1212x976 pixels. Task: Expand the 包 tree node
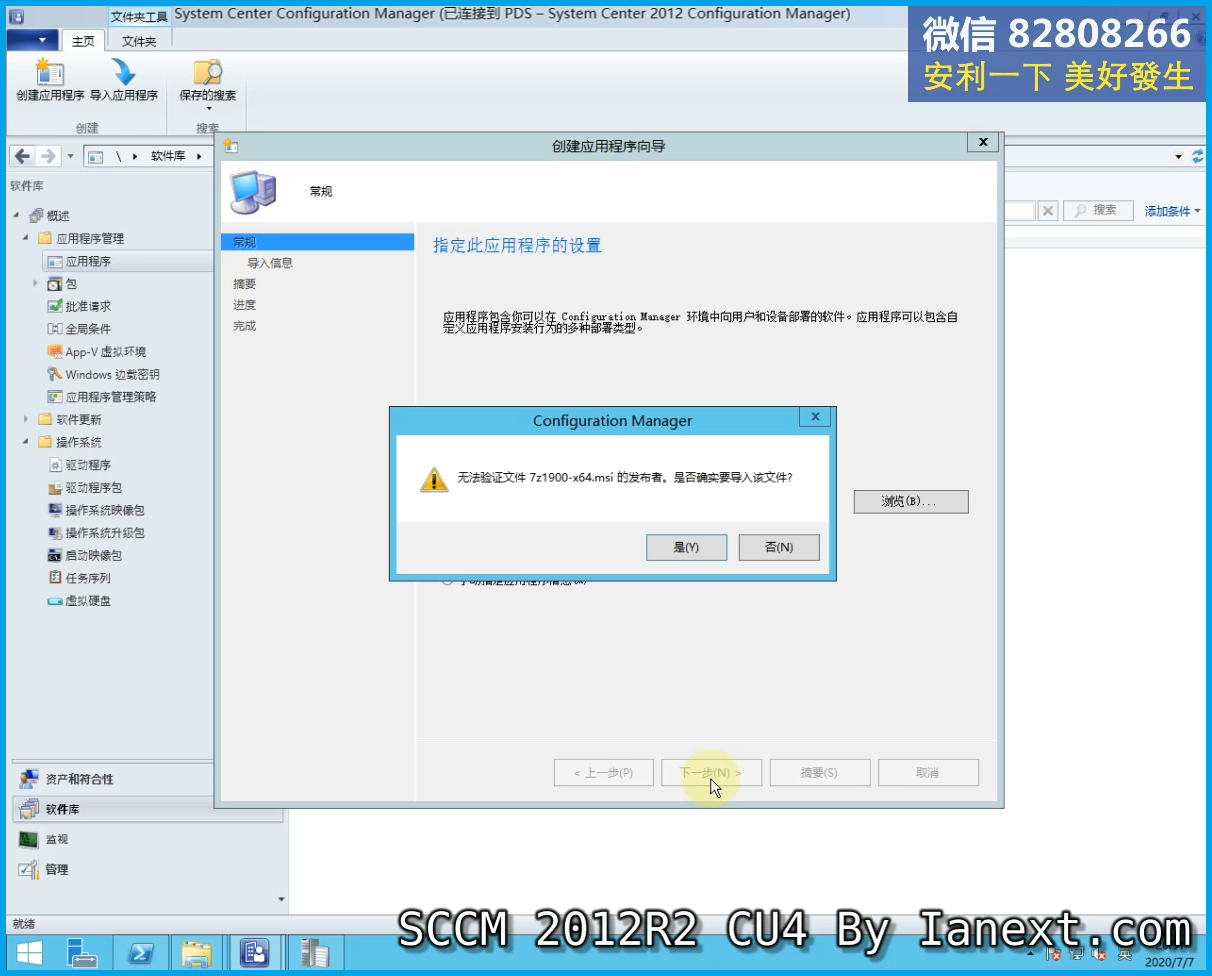coord(36,284)
